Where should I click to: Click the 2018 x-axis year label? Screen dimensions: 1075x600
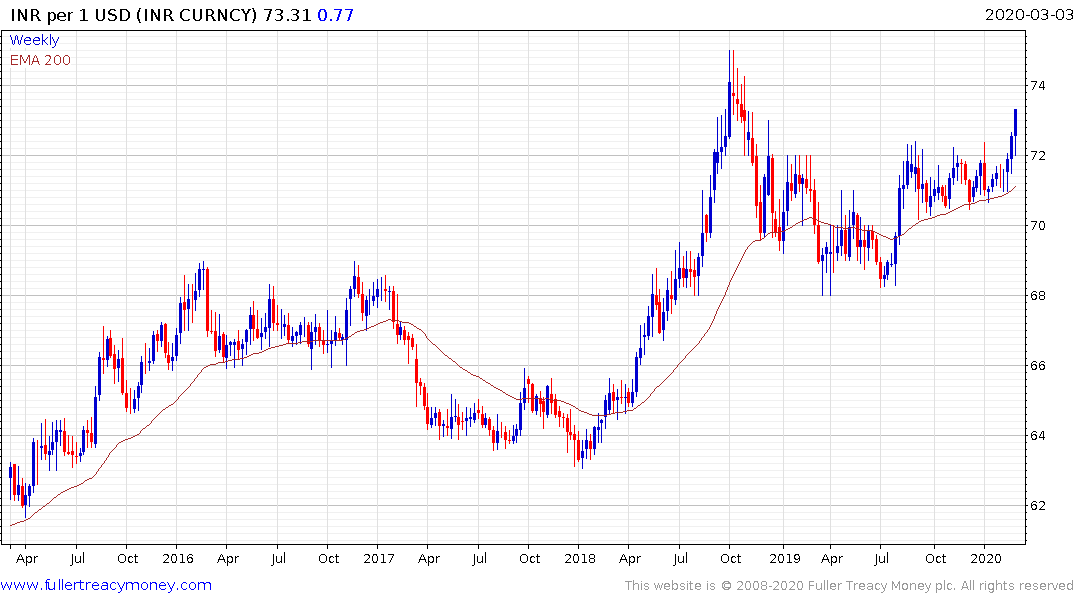tap(579, 558)
